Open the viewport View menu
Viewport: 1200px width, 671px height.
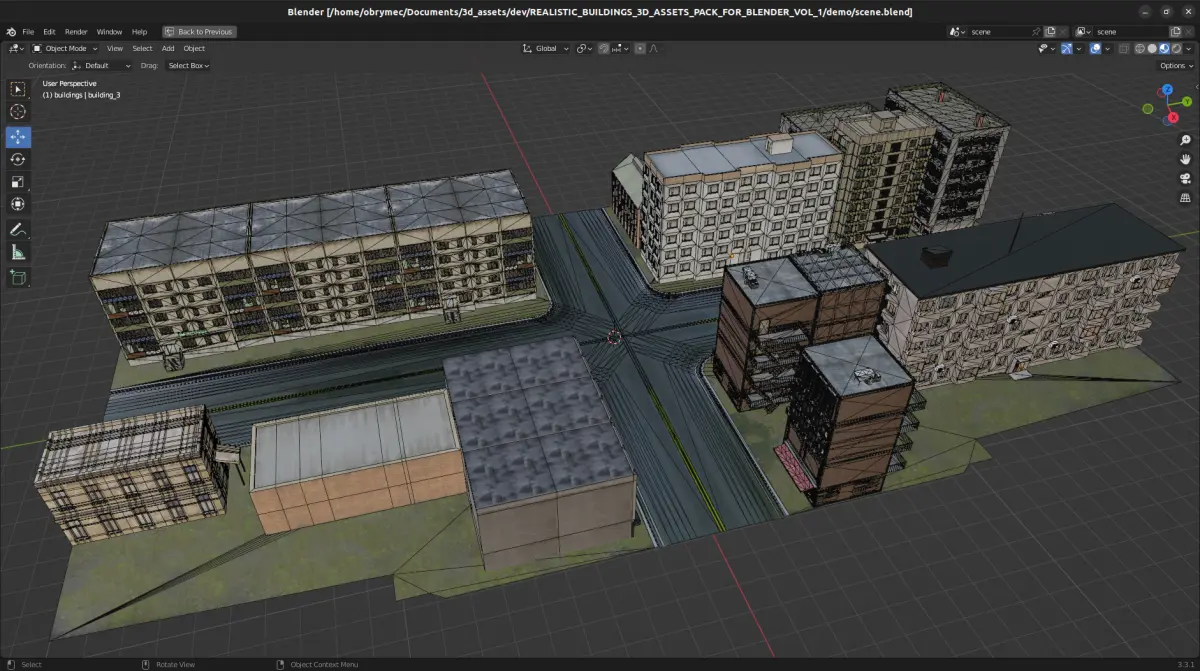[x=115, y=48]
